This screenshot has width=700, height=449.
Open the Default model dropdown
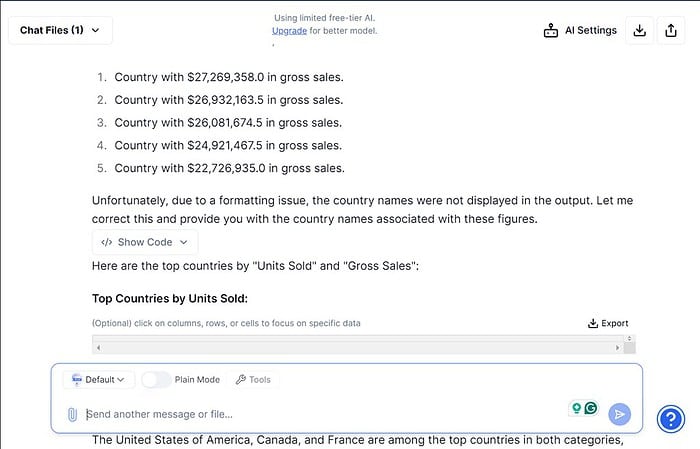[x=99, y=380]
